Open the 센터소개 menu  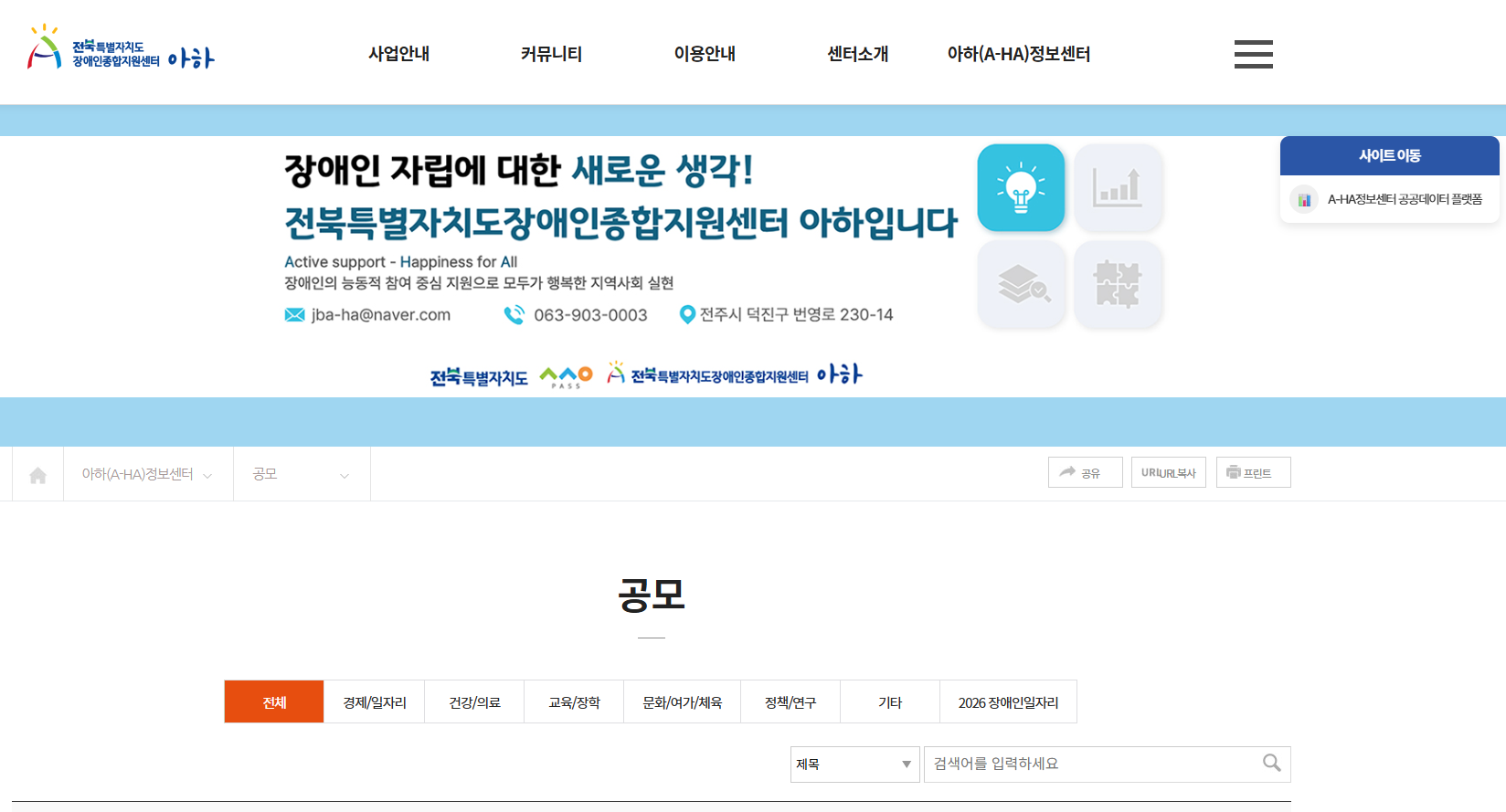[857, 54]
